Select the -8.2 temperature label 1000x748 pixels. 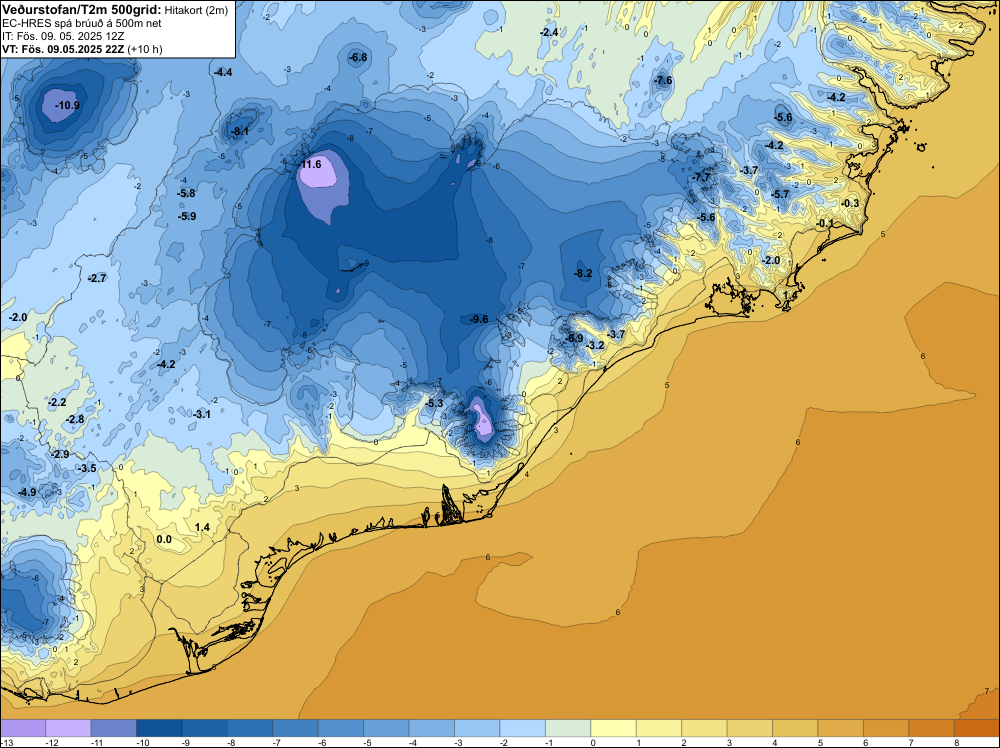coord(583,274)
